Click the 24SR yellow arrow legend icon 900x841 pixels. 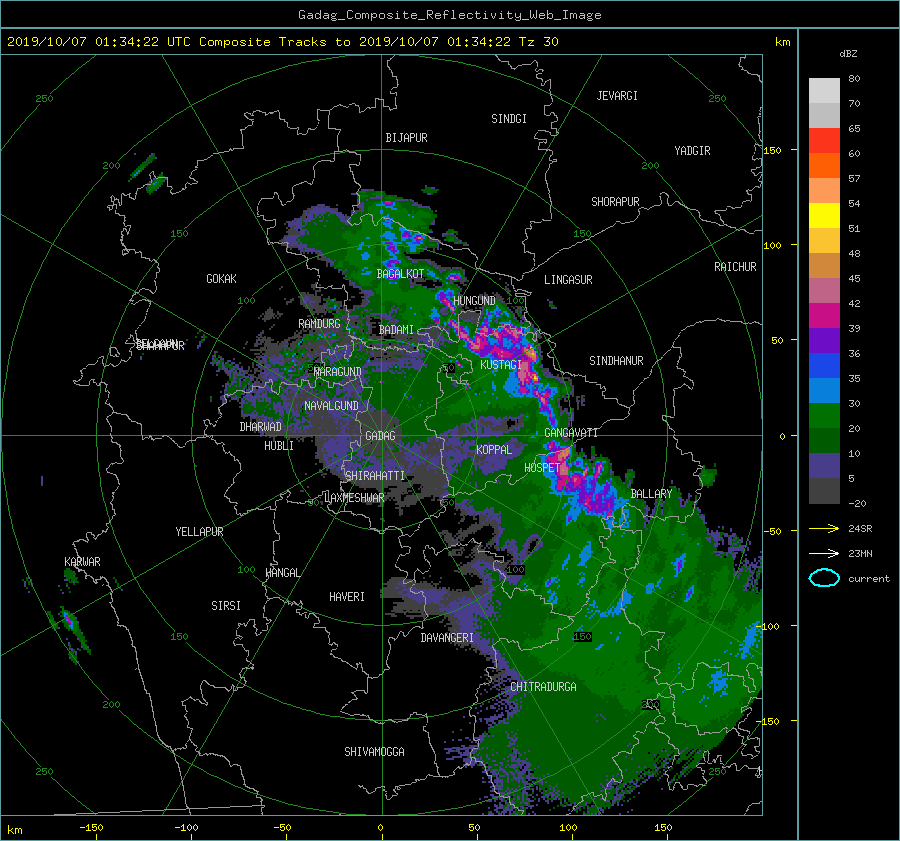824,529
